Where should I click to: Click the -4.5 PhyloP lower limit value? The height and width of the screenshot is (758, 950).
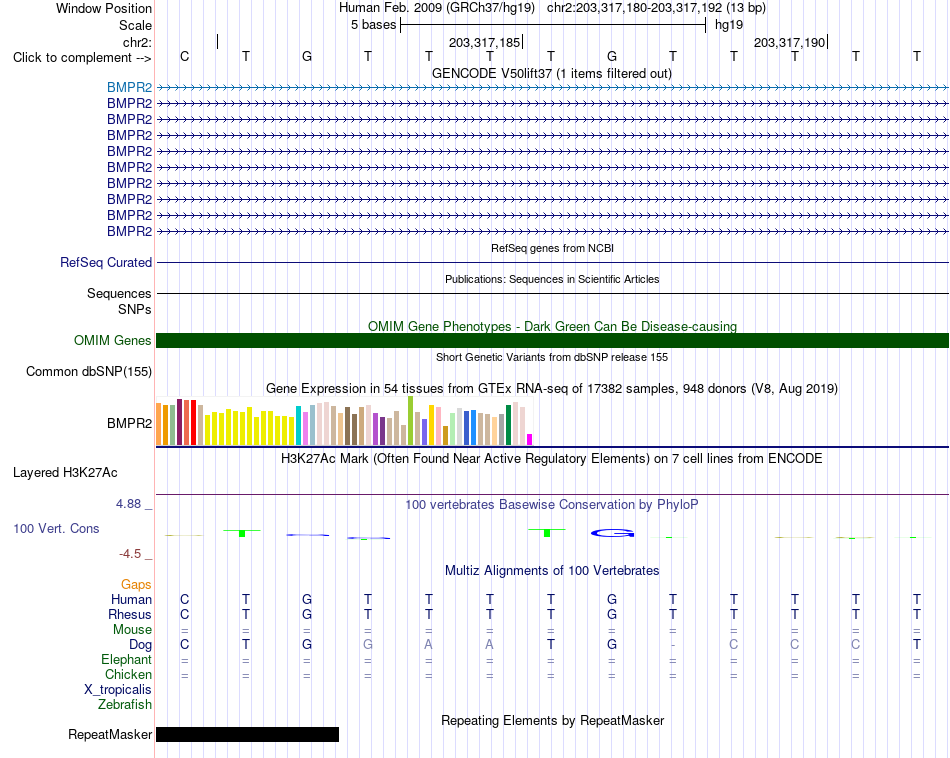tap(130, 553)
